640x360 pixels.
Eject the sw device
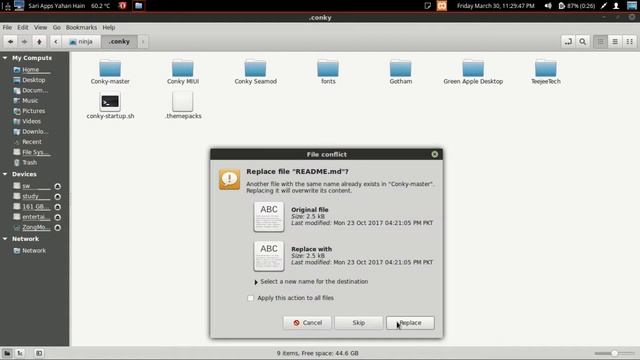click(58, 186)
